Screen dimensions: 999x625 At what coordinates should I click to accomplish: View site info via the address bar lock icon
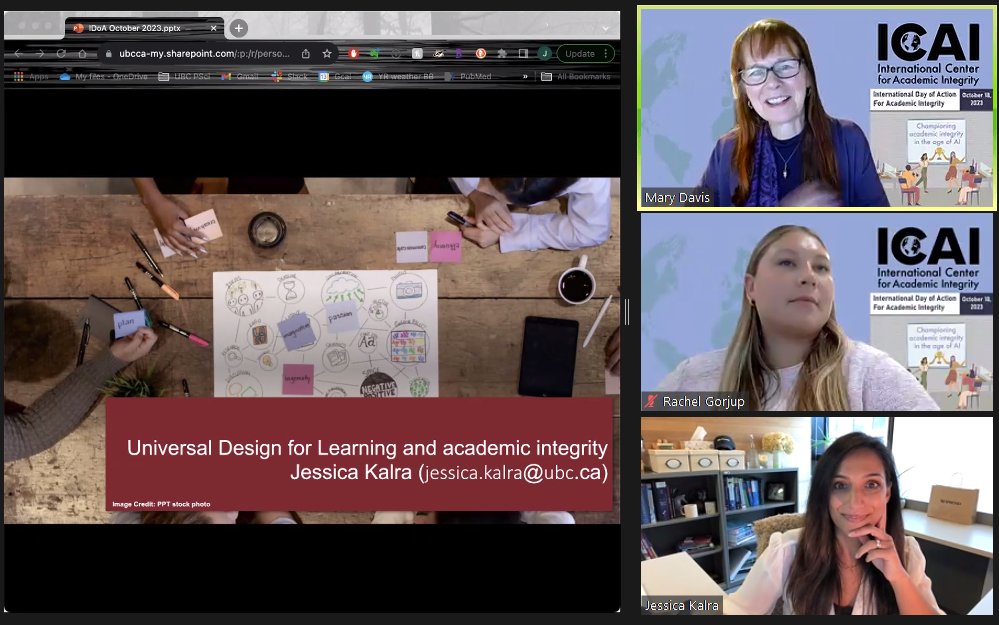(x=108, y=54)
